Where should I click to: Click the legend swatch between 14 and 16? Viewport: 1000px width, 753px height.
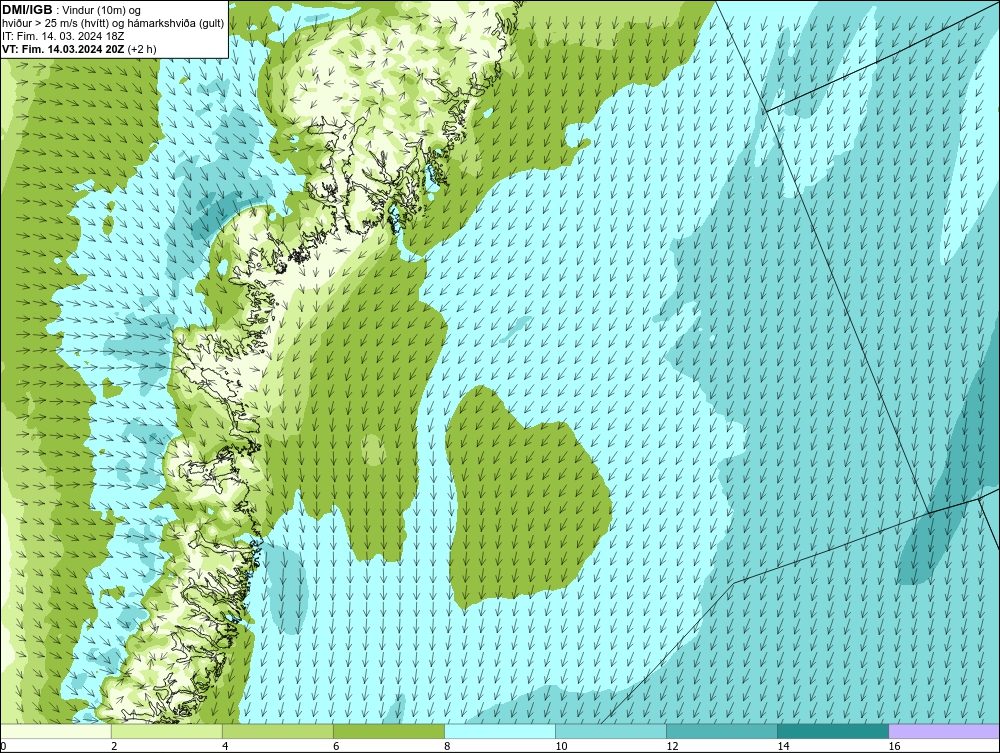pyautogui.click(x=833, y=731)
